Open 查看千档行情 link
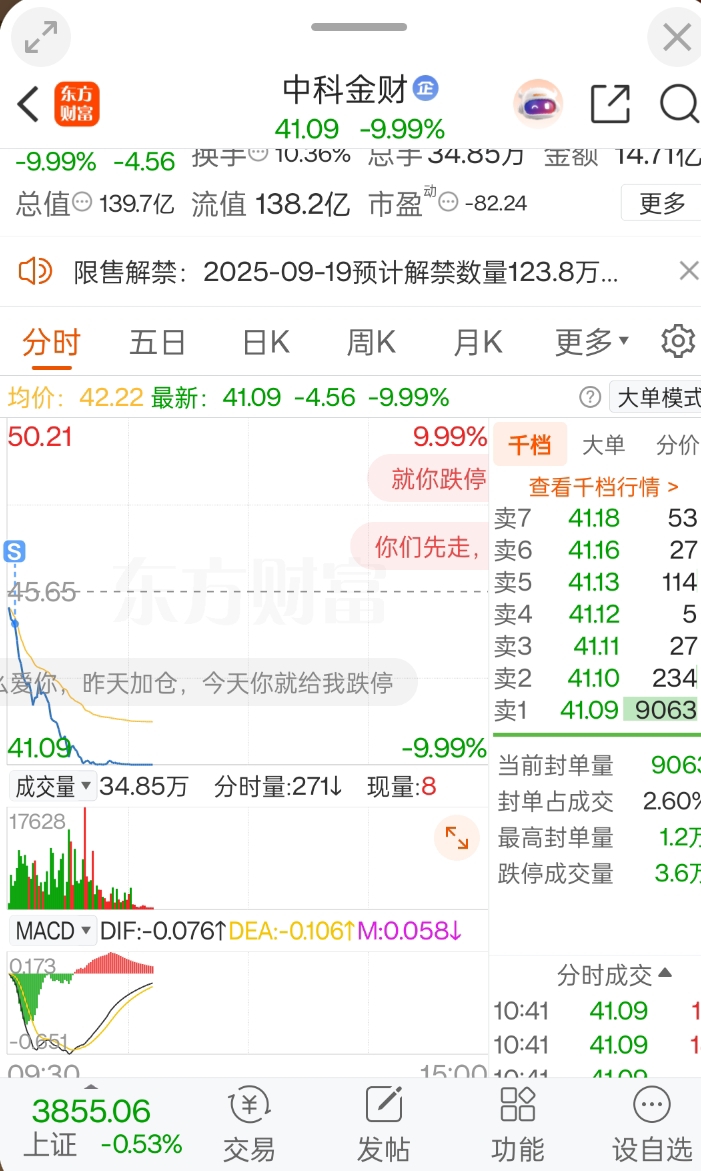 (603, 487)
